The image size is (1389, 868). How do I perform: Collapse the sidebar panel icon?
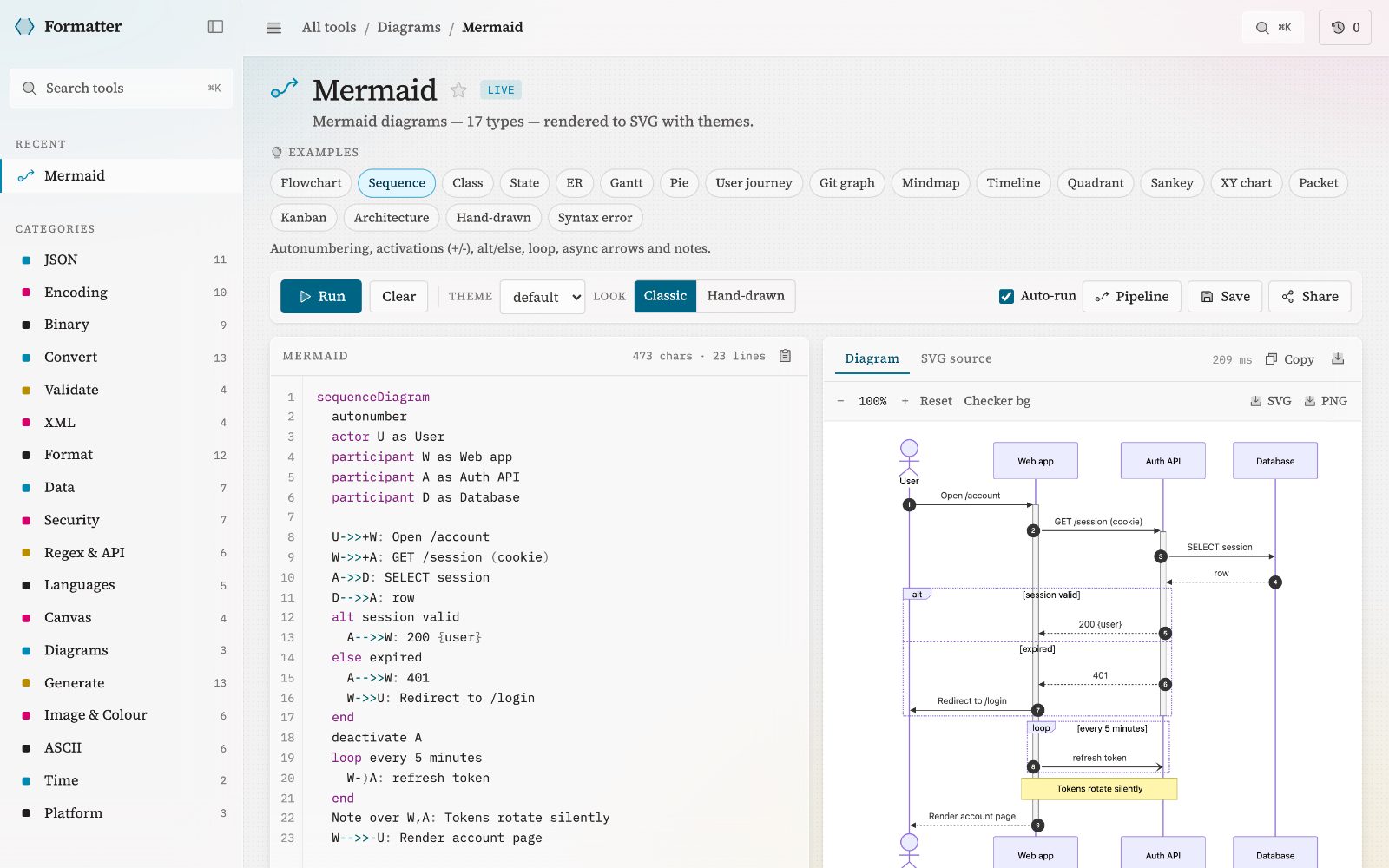coord(215,27)
